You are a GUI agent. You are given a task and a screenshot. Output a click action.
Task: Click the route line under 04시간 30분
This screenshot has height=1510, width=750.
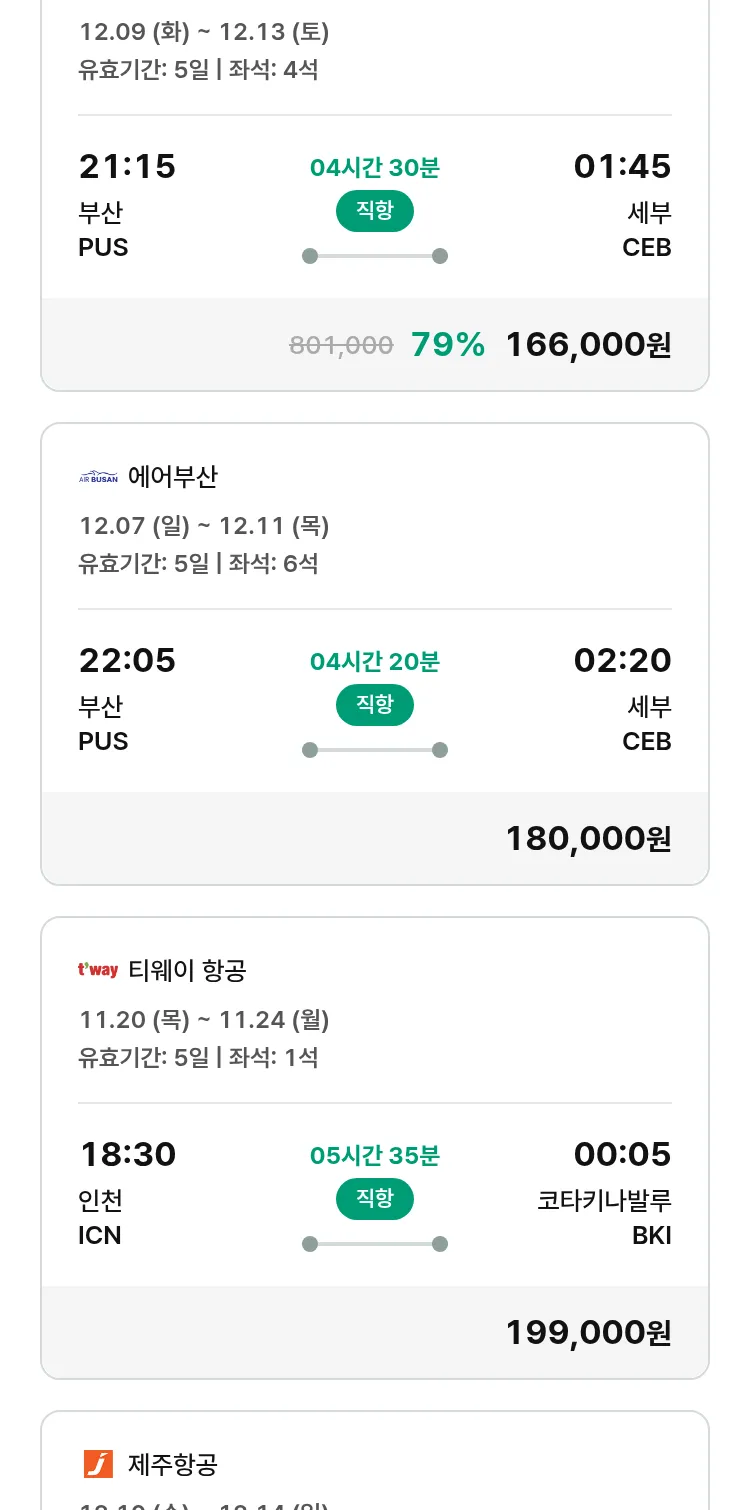point(374,256)
